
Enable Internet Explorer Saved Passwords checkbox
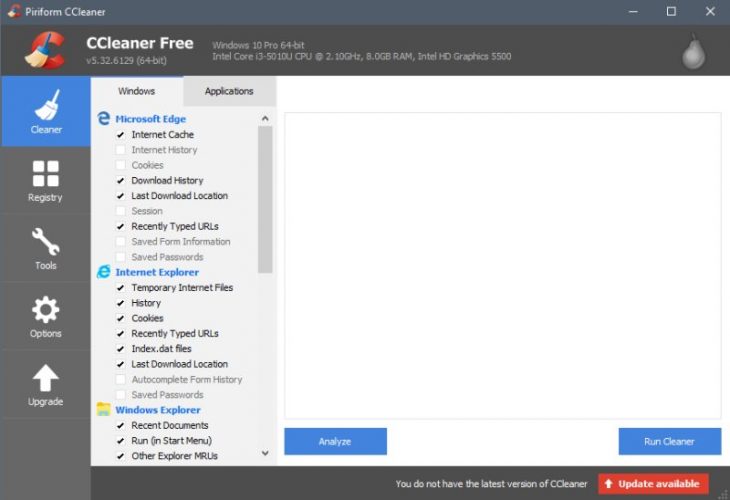pos(121,395)
